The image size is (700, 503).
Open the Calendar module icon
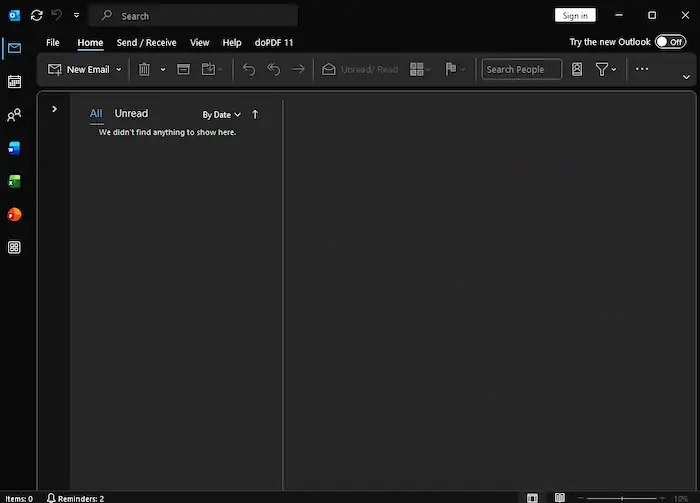click(14, 82)
